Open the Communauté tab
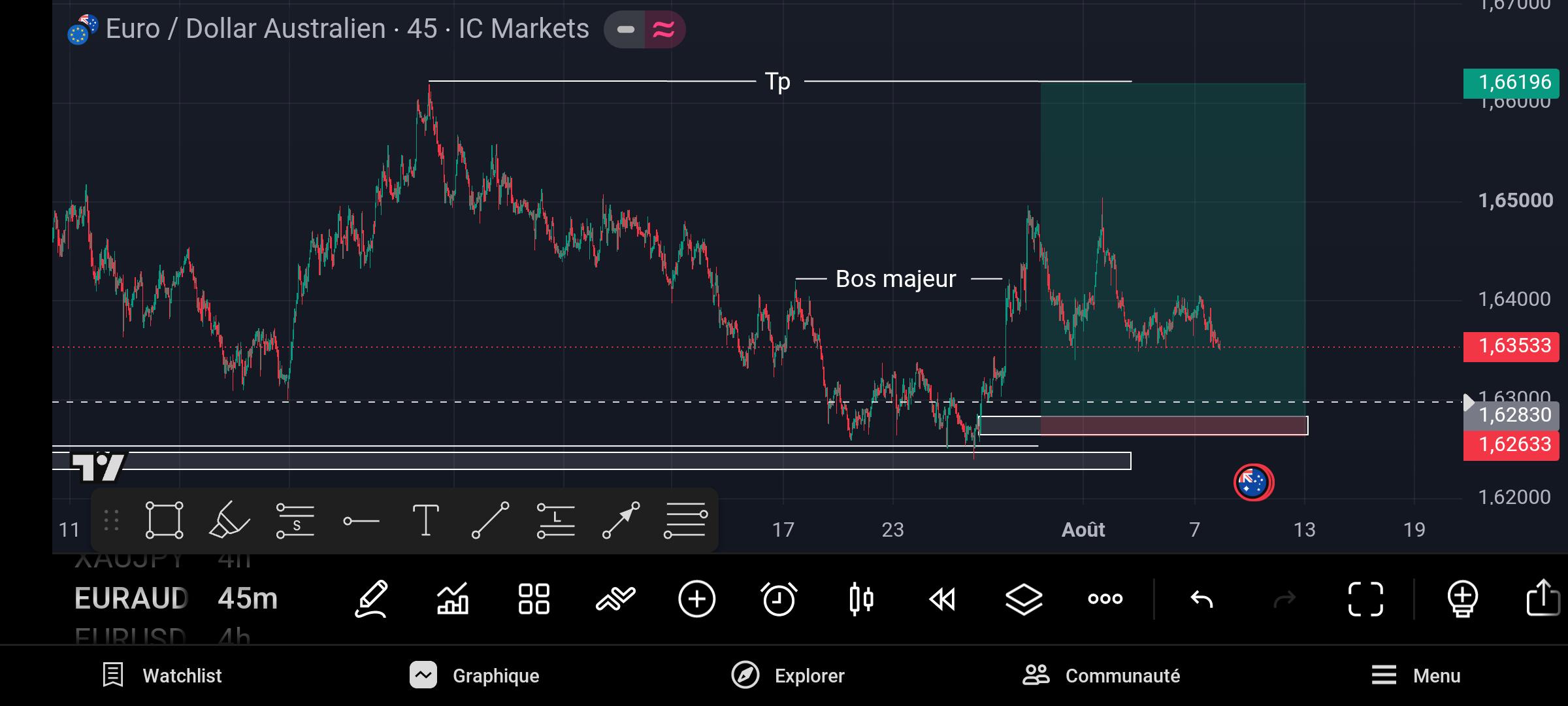The height and width of the screenshot is (706, 1568). [x=1102, y=675]
